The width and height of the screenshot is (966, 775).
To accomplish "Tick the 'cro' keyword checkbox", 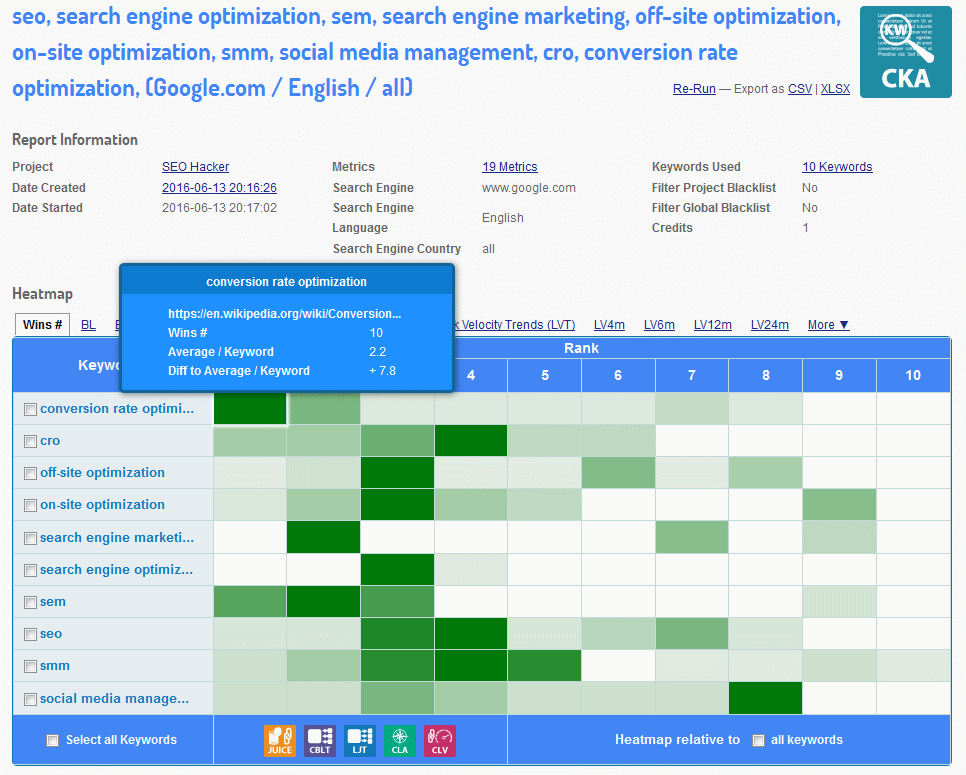I will [x=30, y=441].
